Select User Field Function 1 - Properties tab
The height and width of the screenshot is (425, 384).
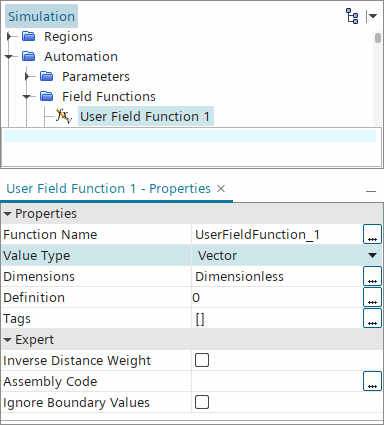109,189
